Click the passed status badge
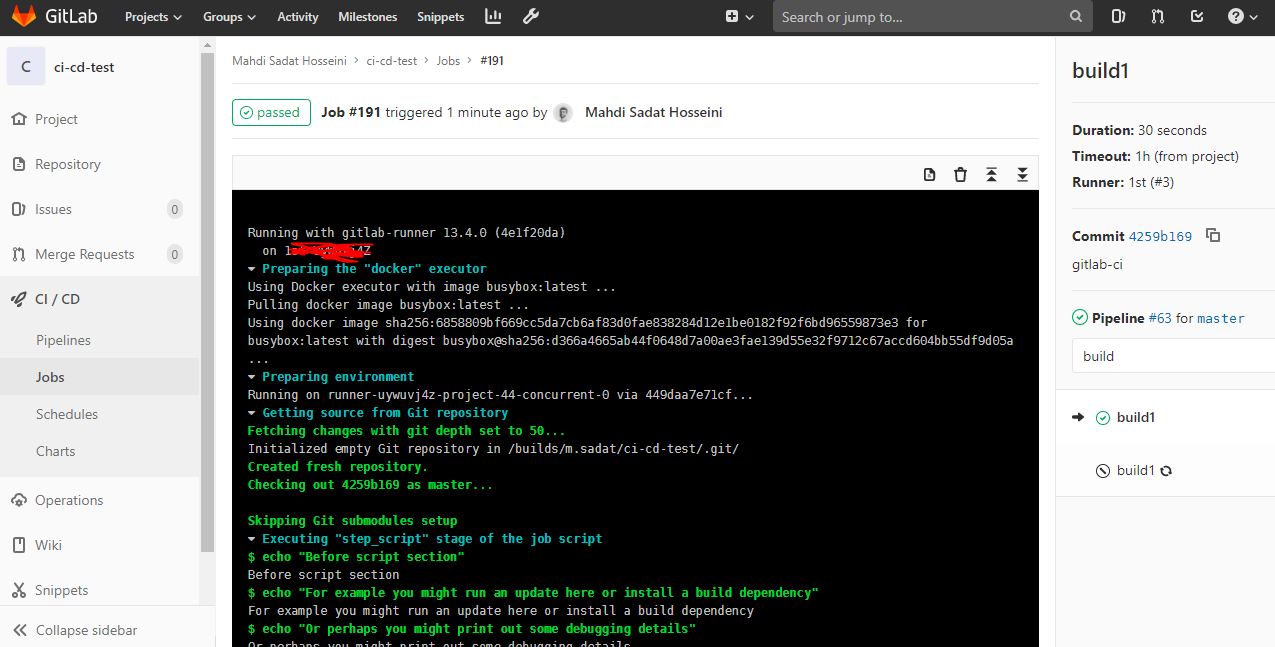Viewport: 1275px width, 647px height. pos(271,113)
